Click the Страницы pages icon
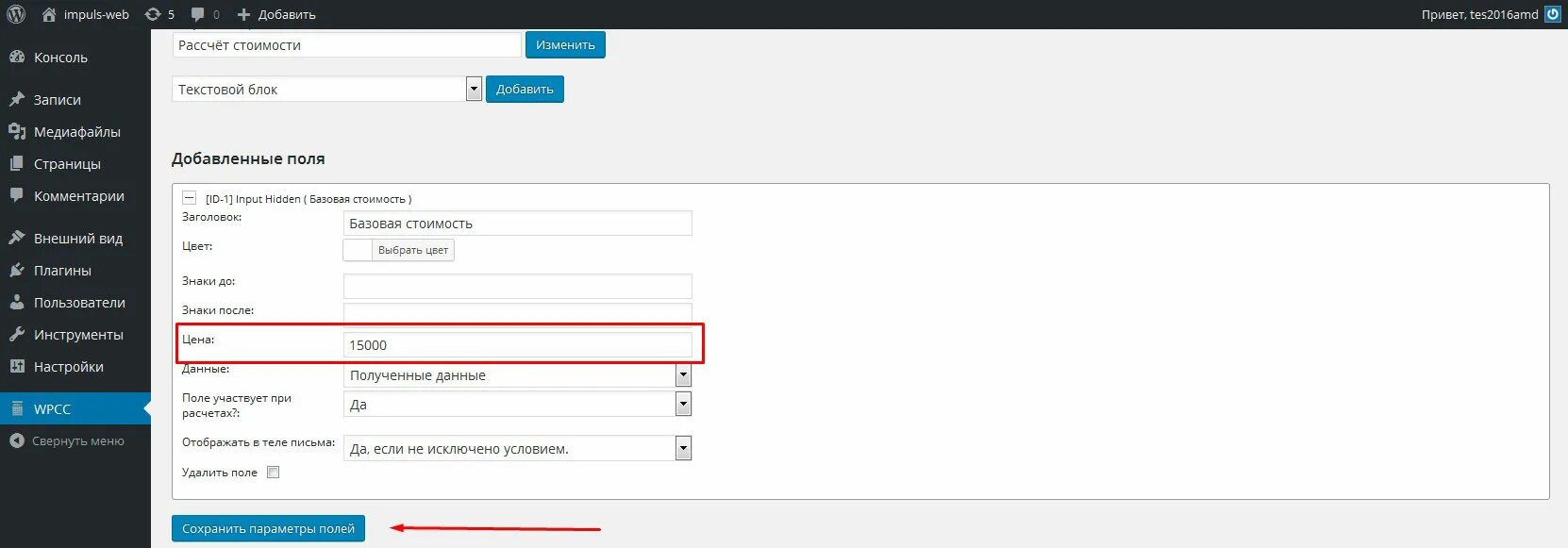This screenshot has width=1568, height=548. point(17,164)
